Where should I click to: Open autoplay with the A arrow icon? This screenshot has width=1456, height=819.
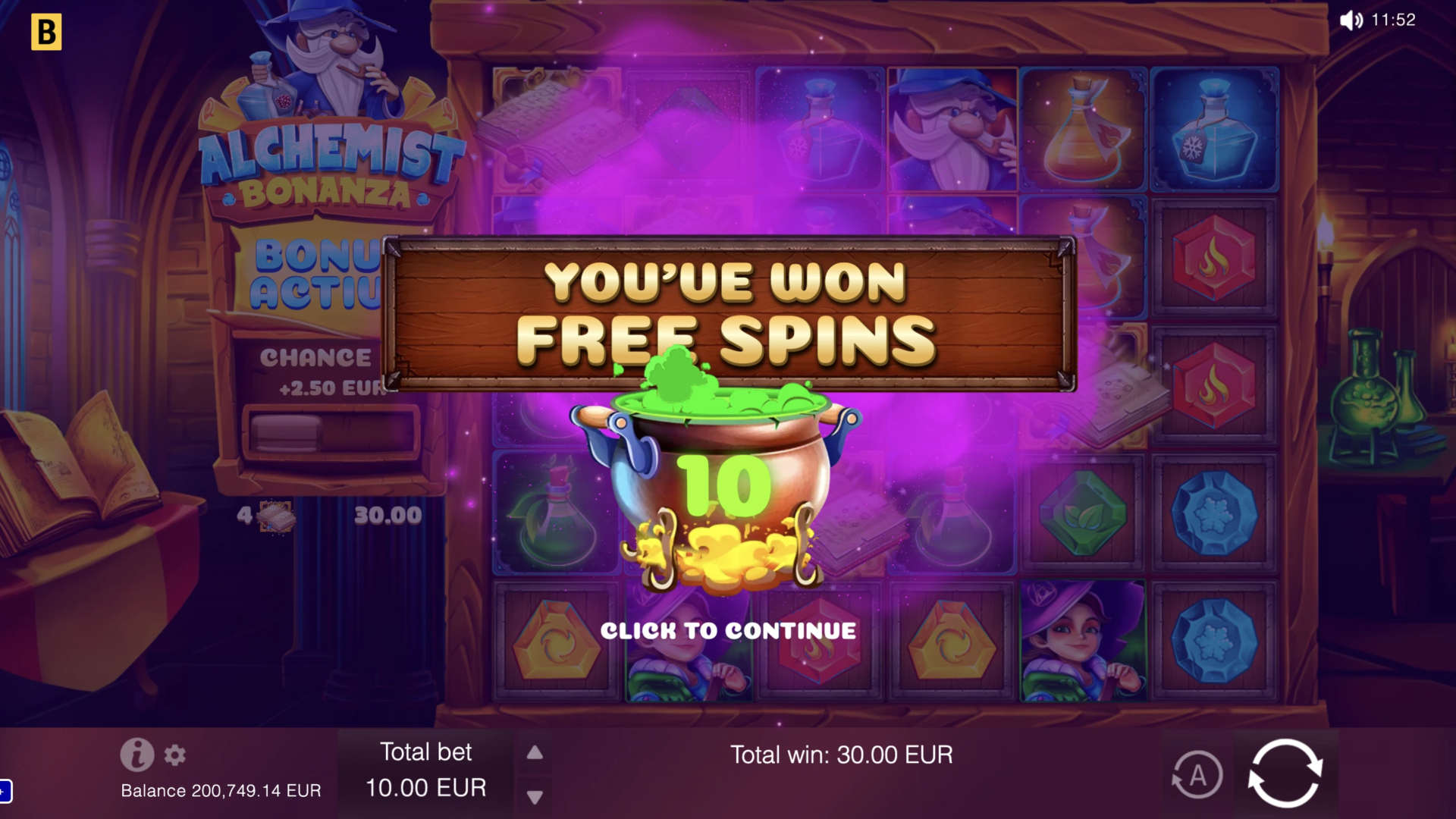pyautogui.click(x=1197, y=775)
